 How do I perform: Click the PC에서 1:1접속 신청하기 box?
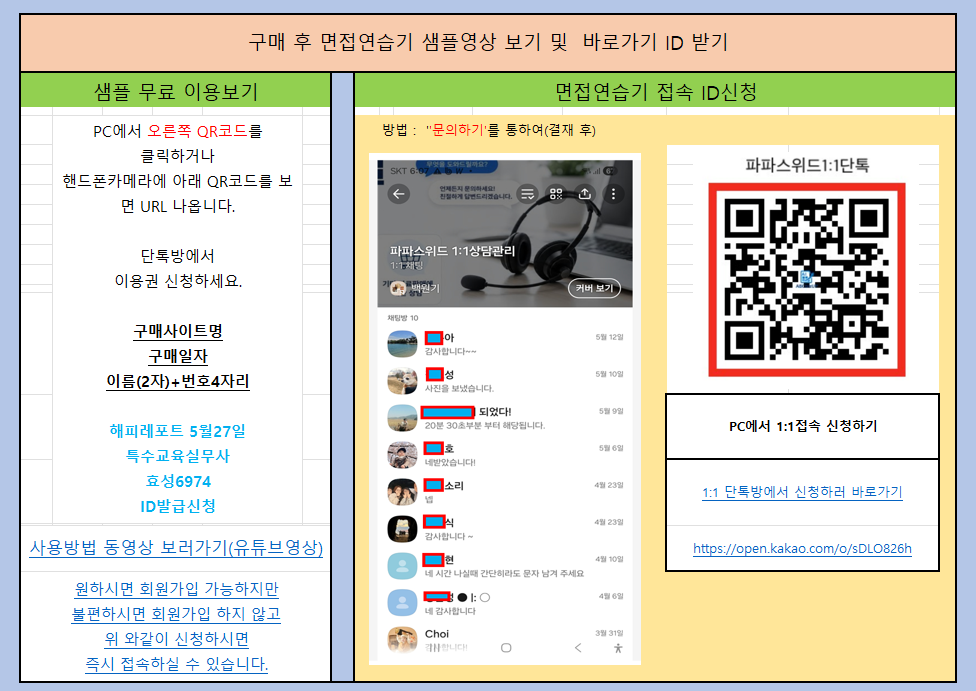[x=802, y=426]
